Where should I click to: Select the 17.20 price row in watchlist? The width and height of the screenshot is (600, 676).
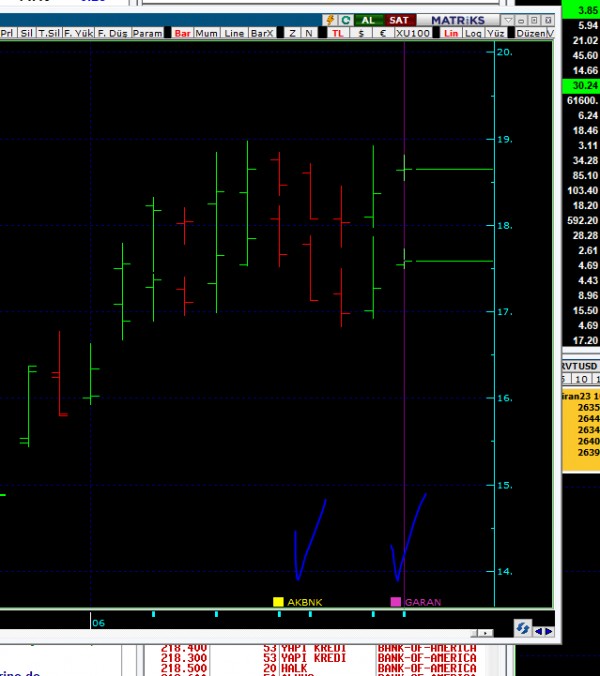pyautogui.click(x=581, y=341)
